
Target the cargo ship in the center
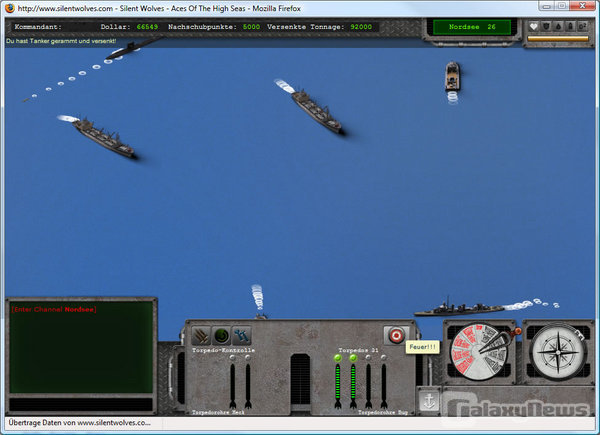tap(316, 112)
